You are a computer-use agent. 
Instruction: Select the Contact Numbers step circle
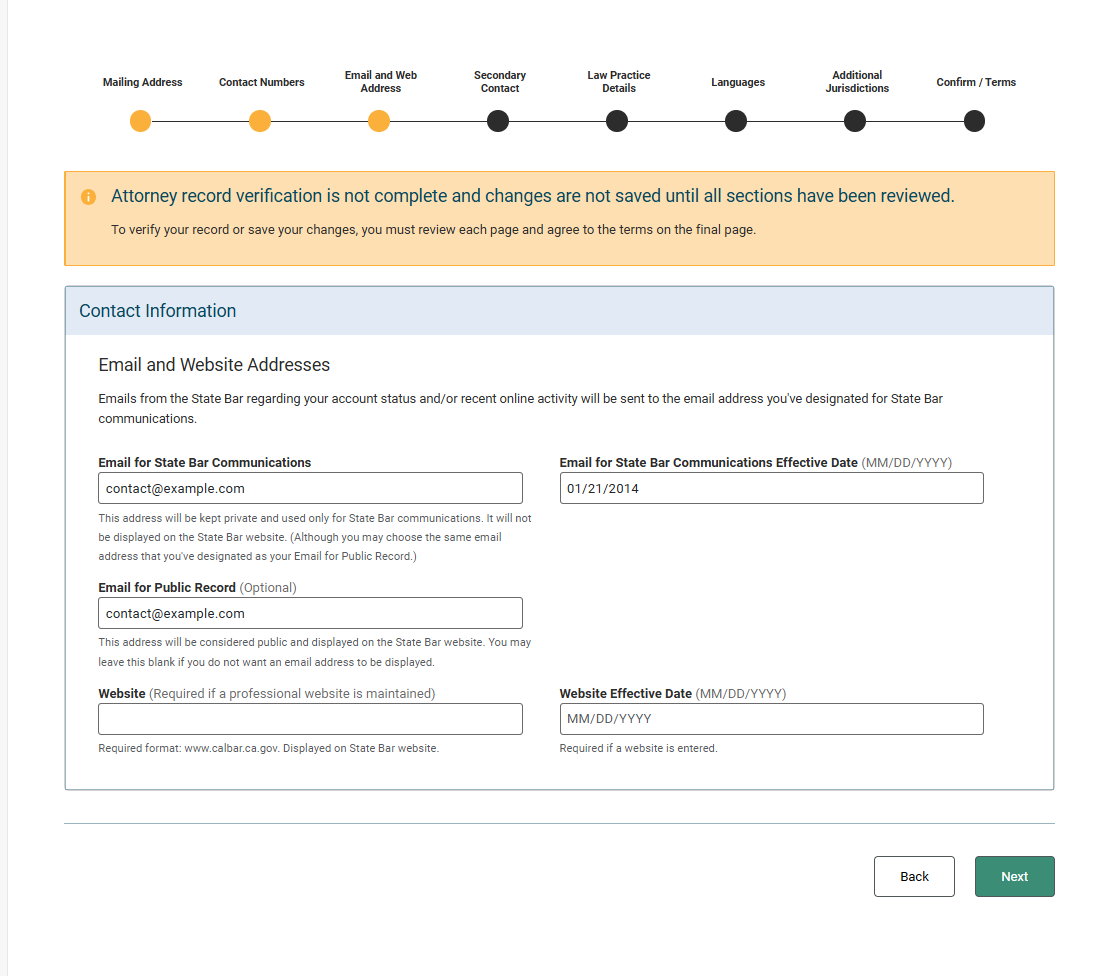pyautogui.click(x=260, y=122)
